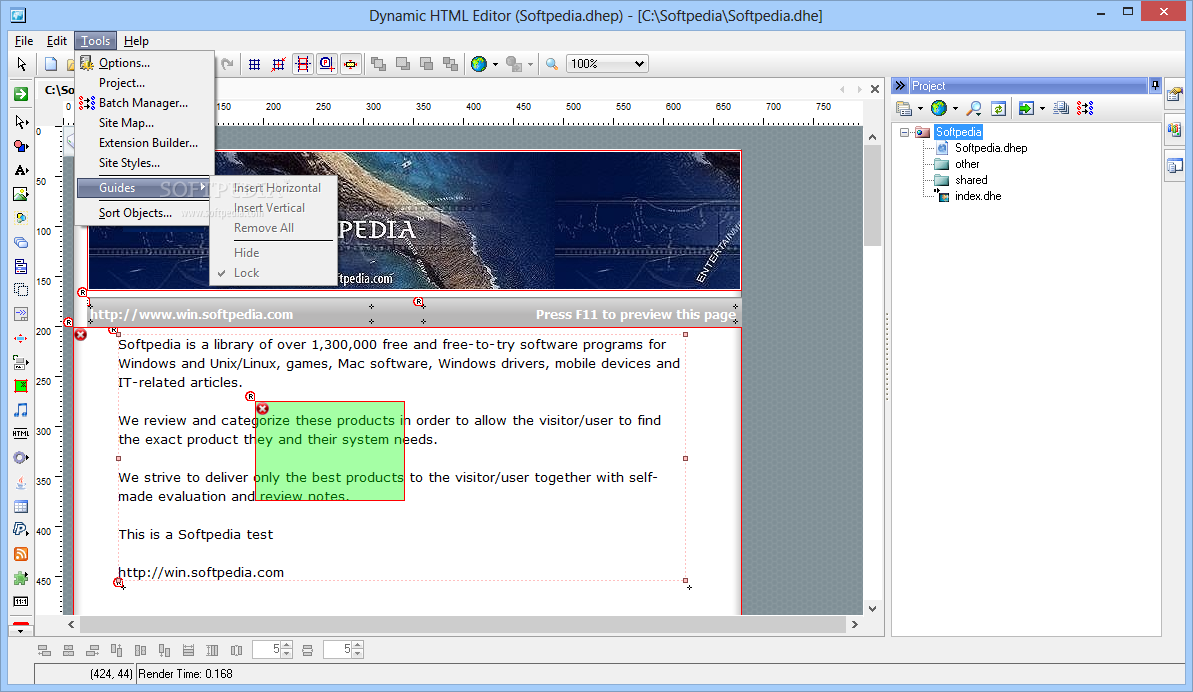Viewport: 1193px width, 692px height.
Task: Collapse the Softpedia project tree node
Action: 904,132
